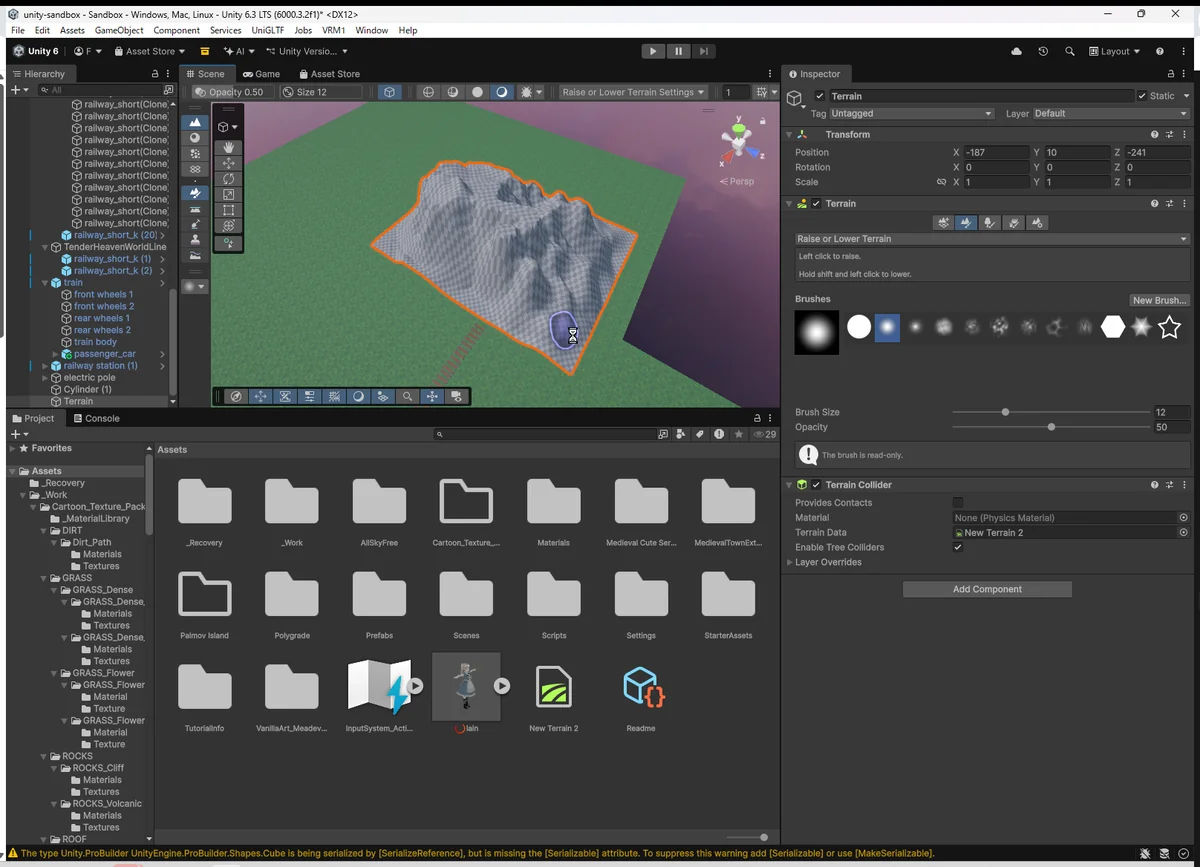The image size is (1200, 867).
Task: Open the Tag dropdown showing Untagged
Action: [x=912, y=114]
